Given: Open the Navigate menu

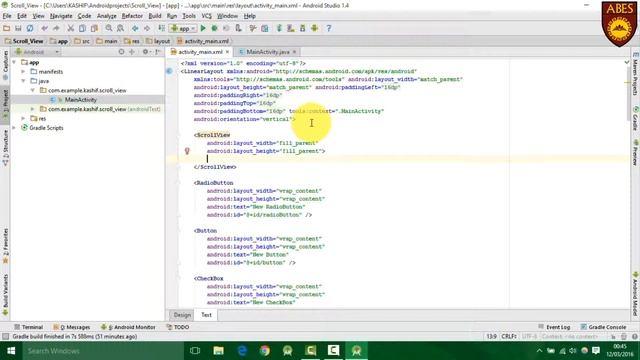Looking at the screenshot, I should click(61, 16).
